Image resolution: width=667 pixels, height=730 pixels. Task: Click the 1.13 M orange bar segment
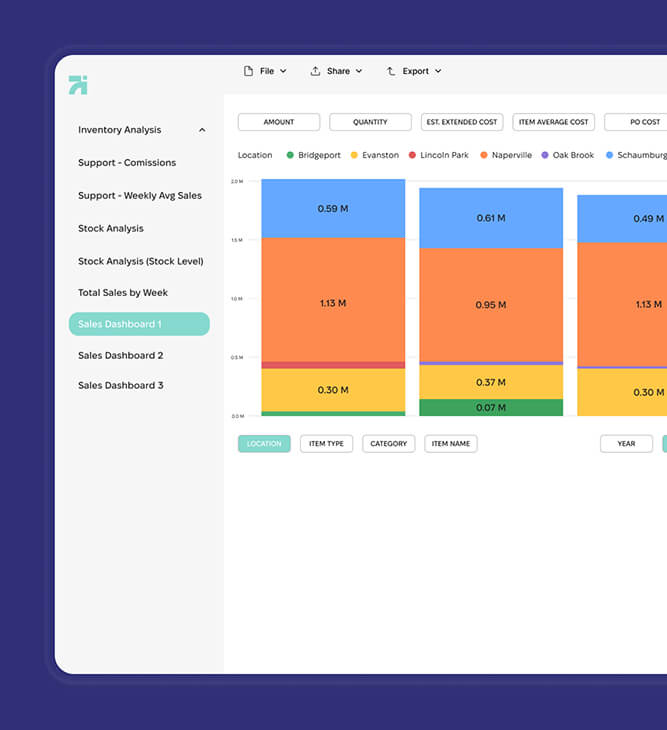click(333, 300)
